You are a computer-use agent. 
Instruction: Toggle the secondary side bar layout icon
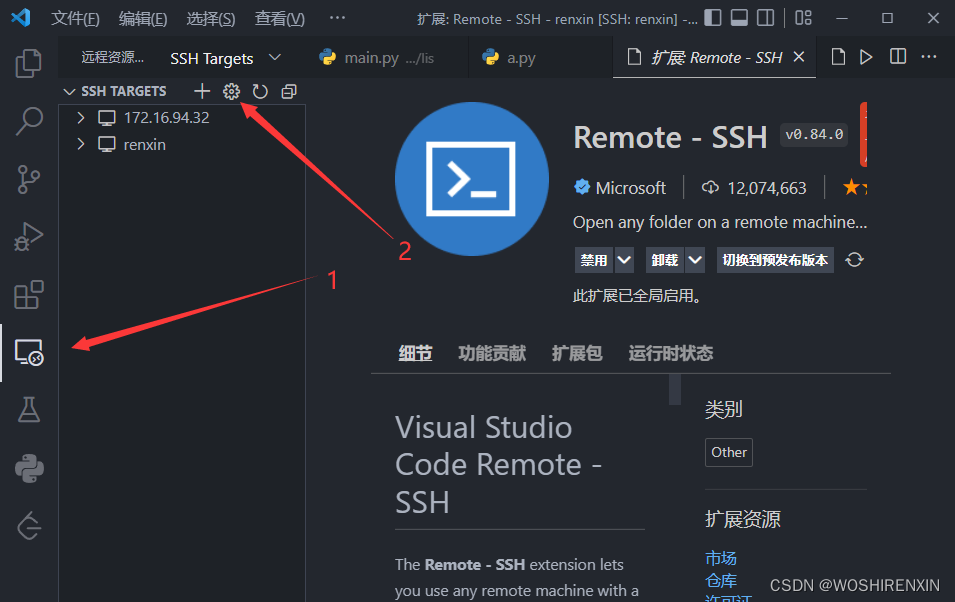point(766,18)
